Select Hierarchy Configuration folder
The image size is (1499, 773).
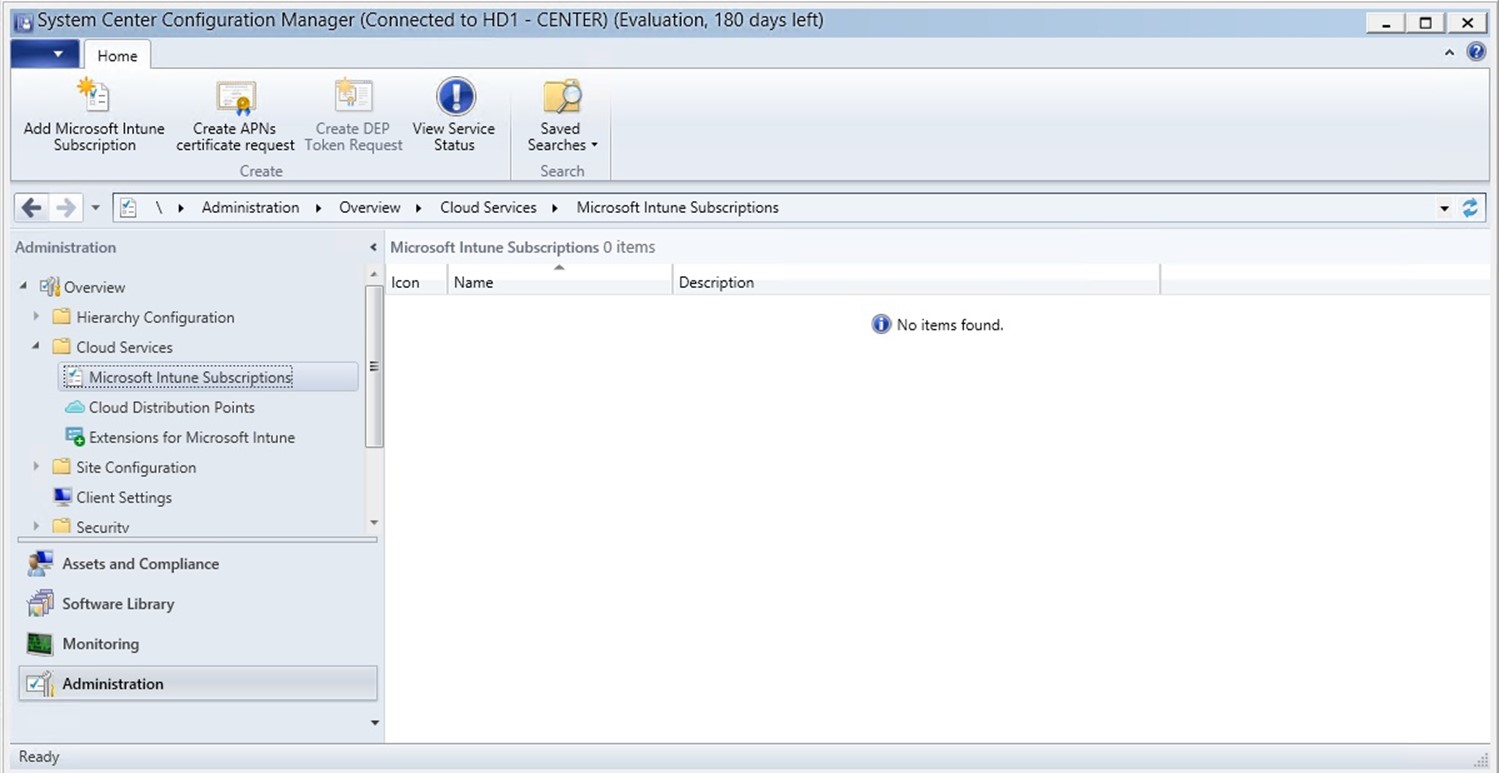tap(155, 317)
